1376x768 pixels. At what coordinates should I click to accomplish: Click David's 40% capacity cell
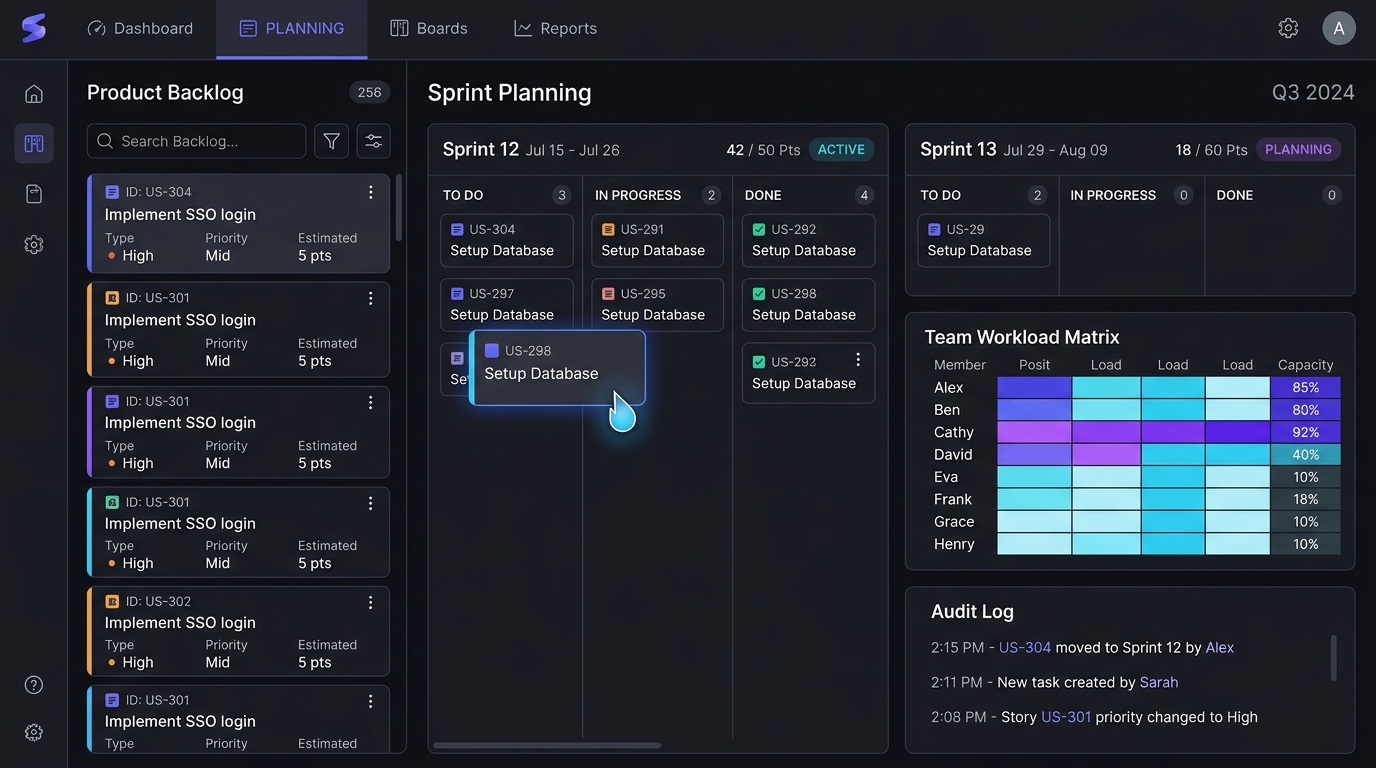coord(1305,455)
